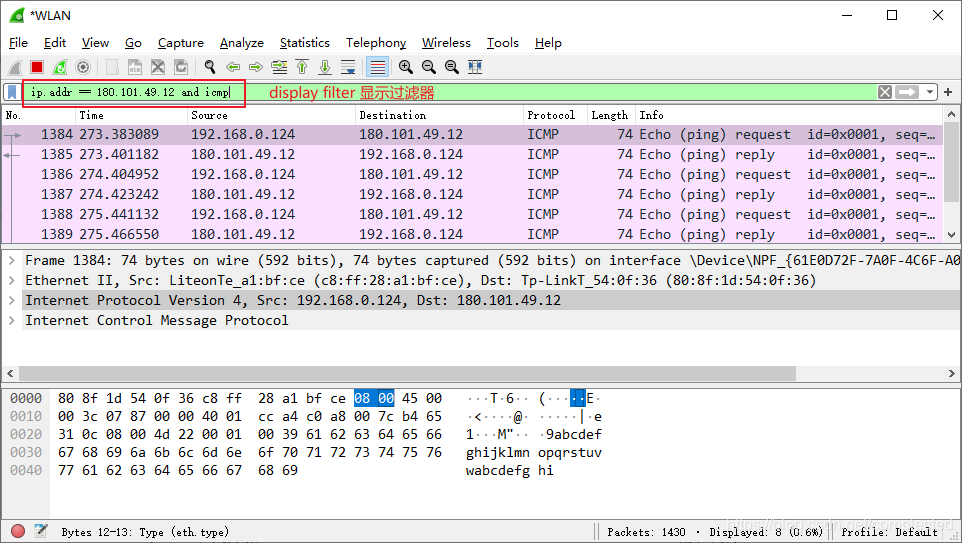Select packet 1389 echo reply row

click(x=472, y=234)
